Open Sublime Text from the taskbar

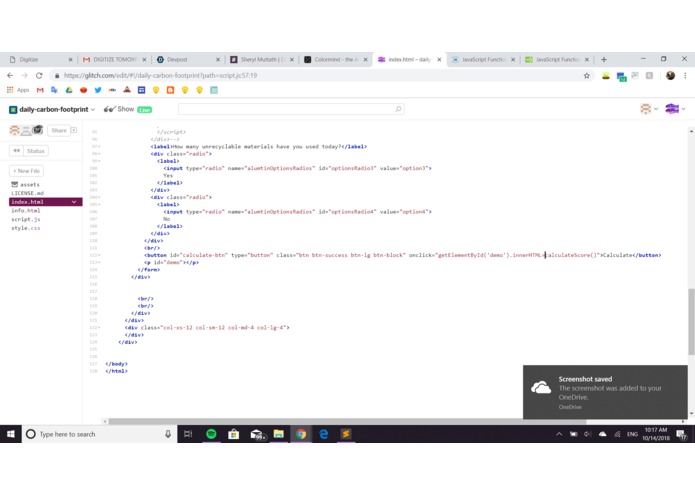pos(346,434)
